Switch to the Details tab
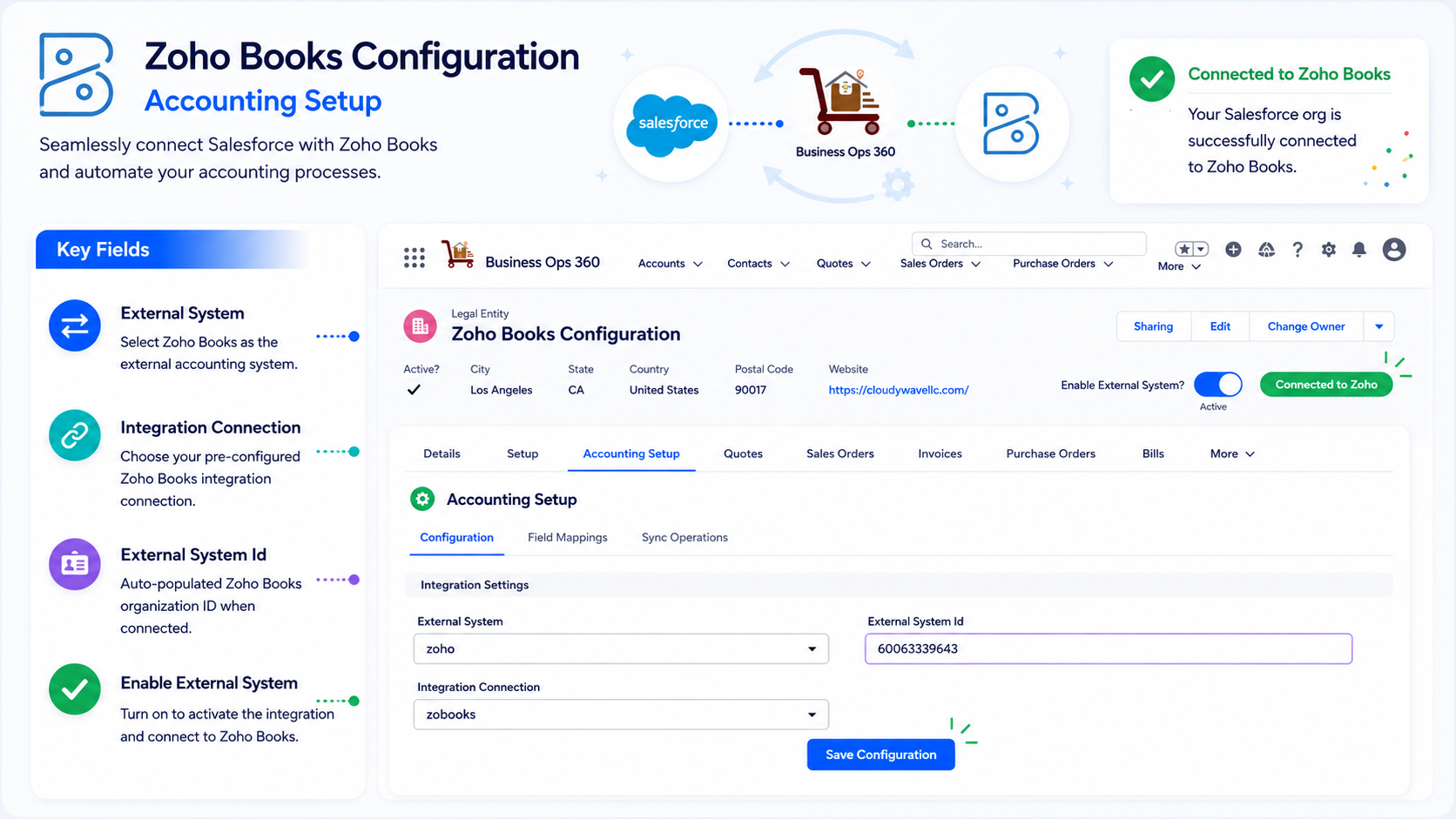Screen dimensions: 1456x819 [442, 453]
